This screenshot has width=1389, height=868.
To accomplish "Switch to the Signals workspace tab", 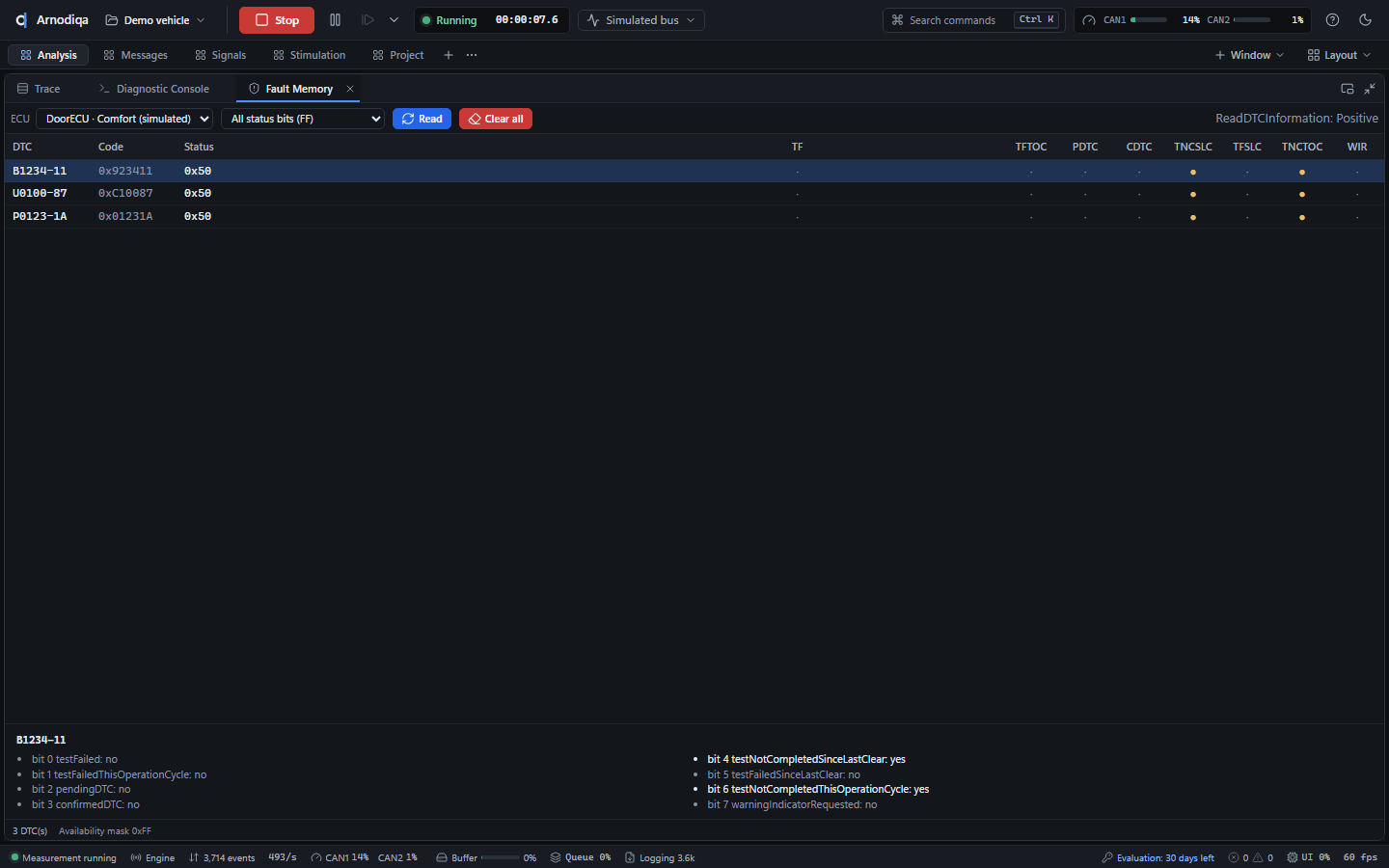I will point(221,55).
